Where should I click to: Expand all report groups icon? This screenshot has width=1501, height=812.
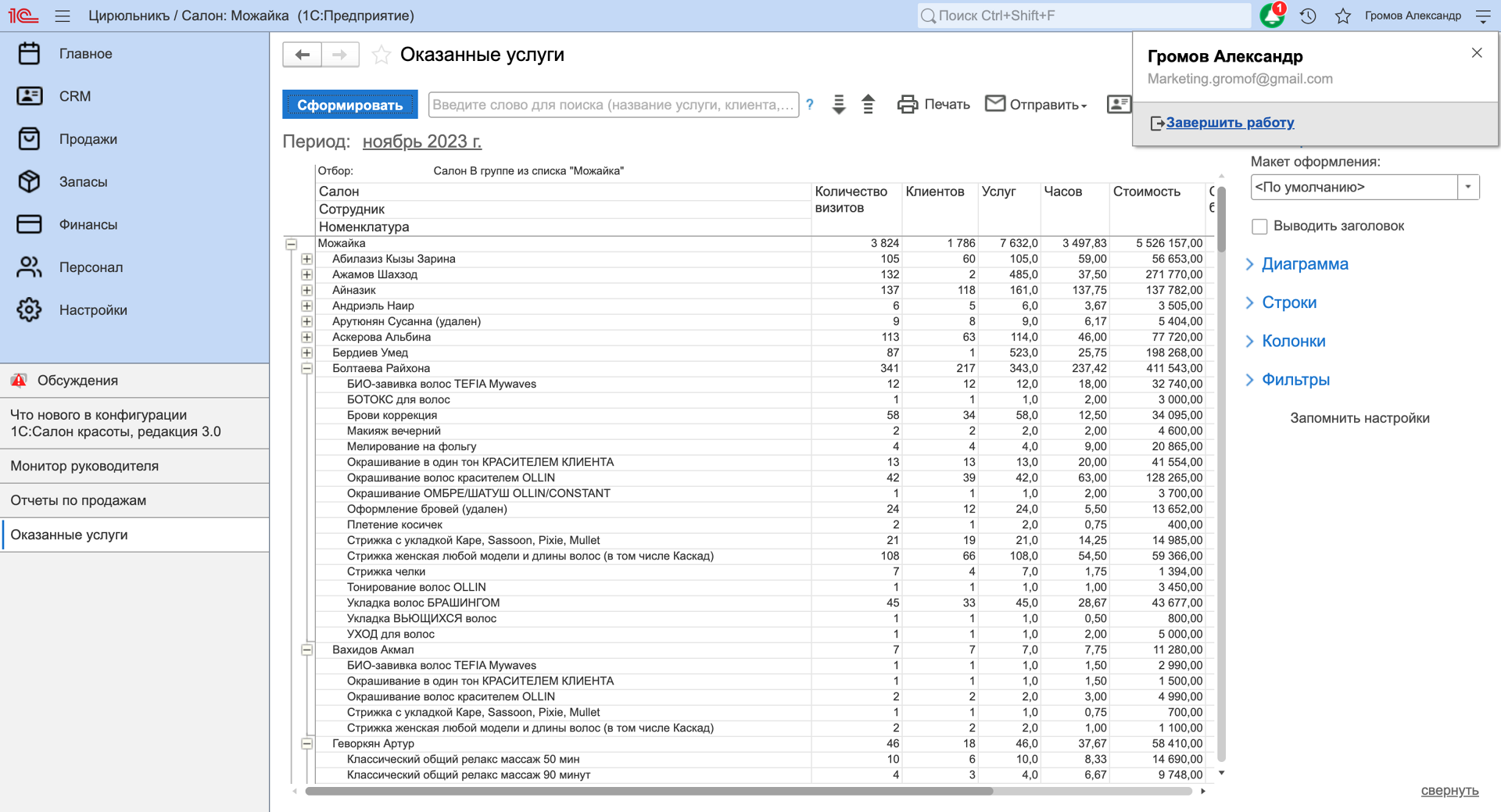pyautogui.click(x=839, y=104)
